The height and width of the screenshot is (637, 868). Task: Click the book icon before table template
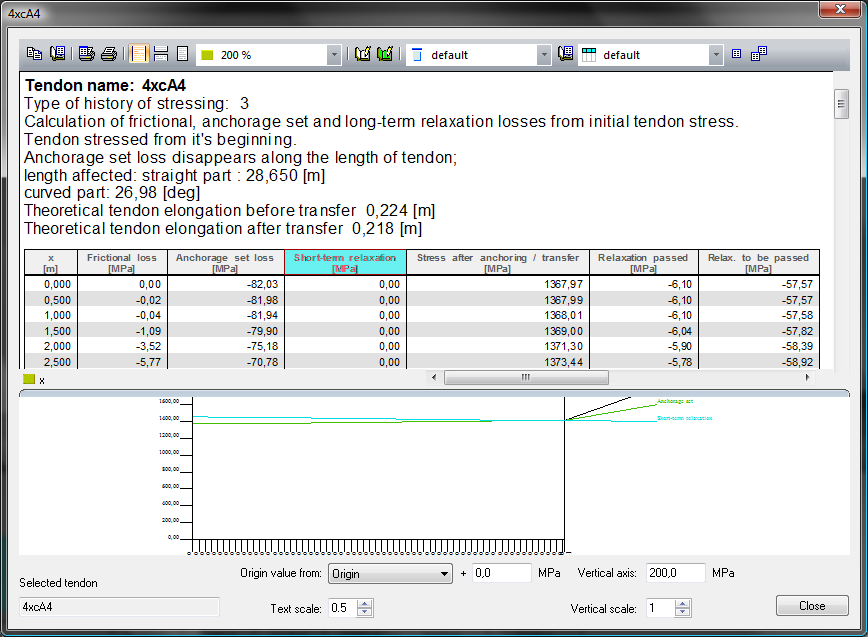565,54
